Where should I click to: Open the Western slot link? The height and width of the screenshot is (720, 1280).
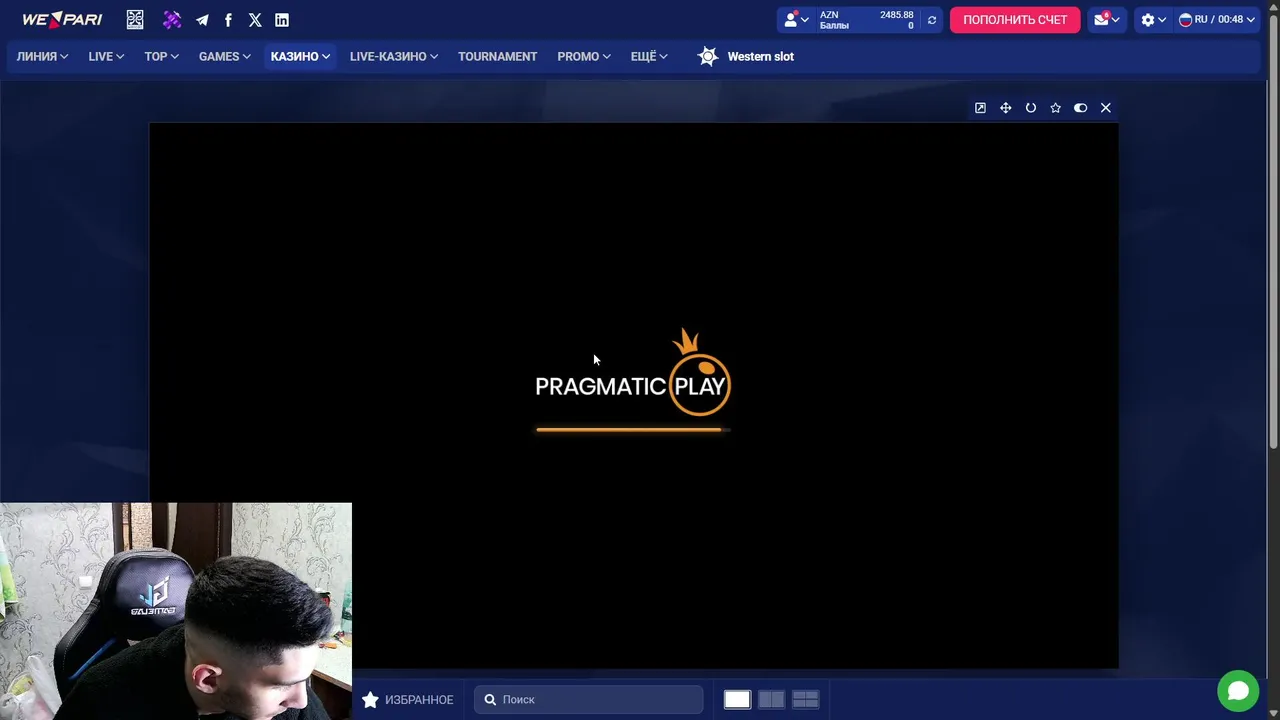pos(760,57)
